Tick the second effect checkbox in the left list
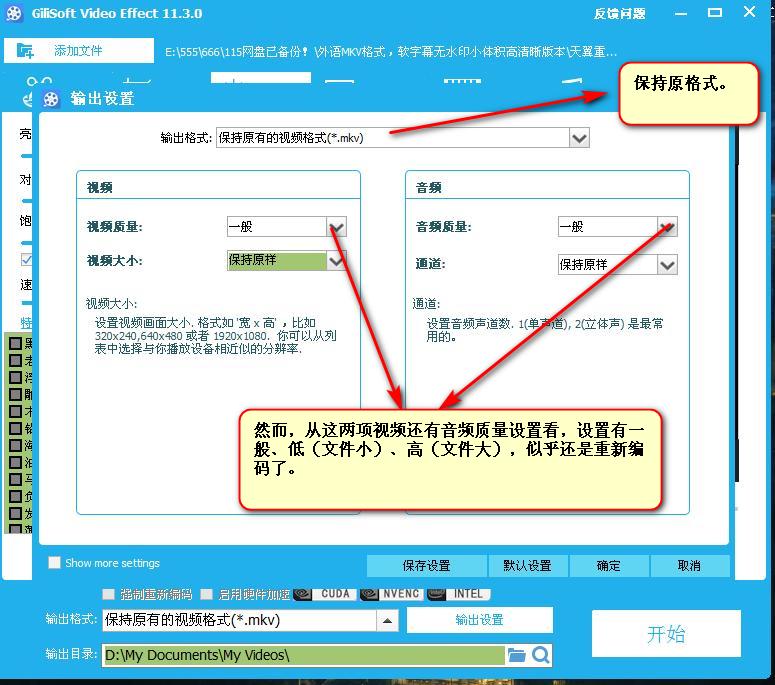This screenshot has height=685, width=775. [16, 360]
